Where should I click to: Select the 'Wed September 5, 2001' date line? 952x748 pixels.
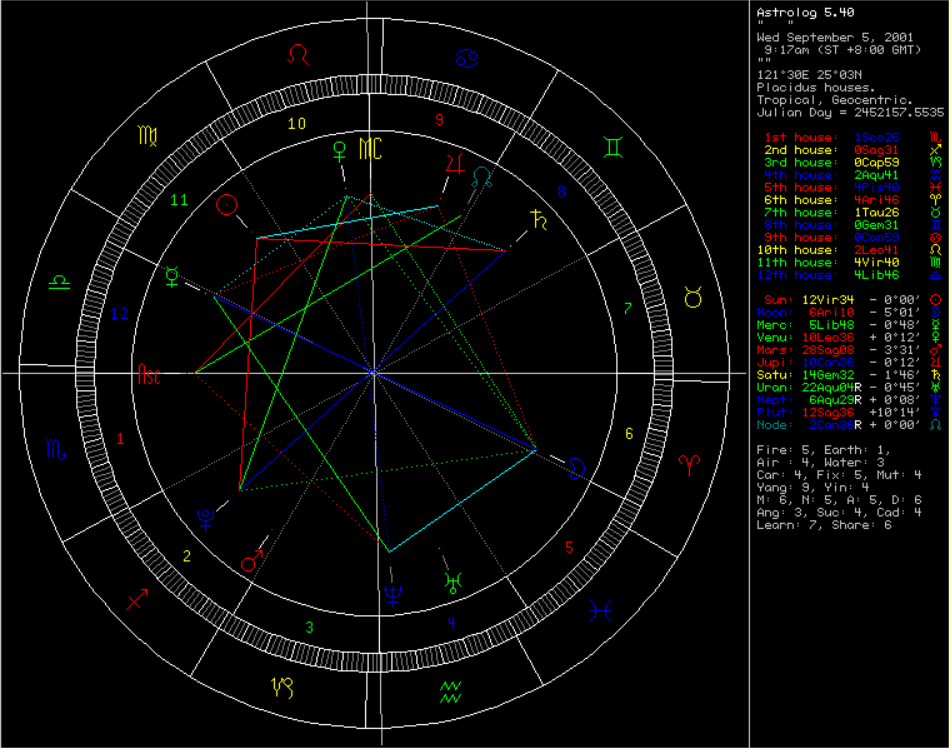coord(835,38)
